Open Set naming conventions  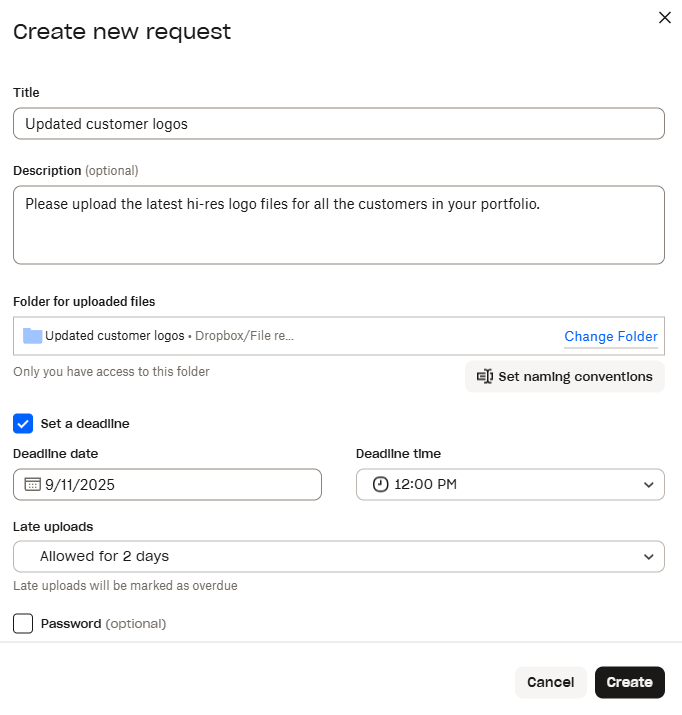point(564,377)
